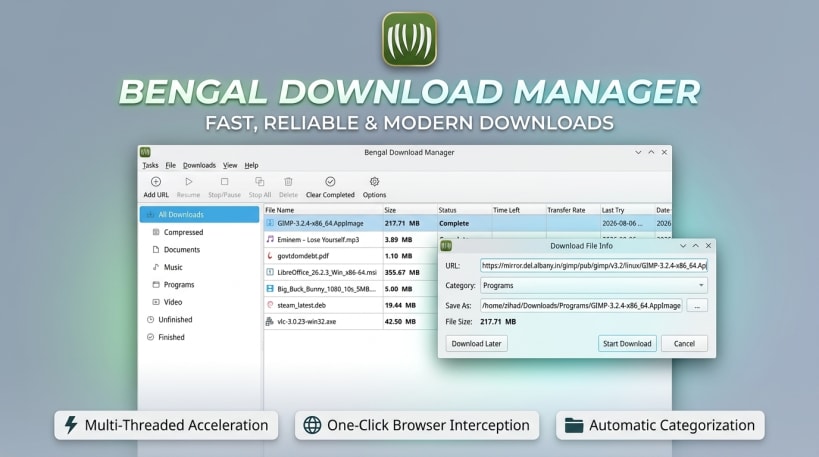This screenshot has width=819, height=457.
Task: Click the 5.00 MB size cell
Action: coord(399,288)
